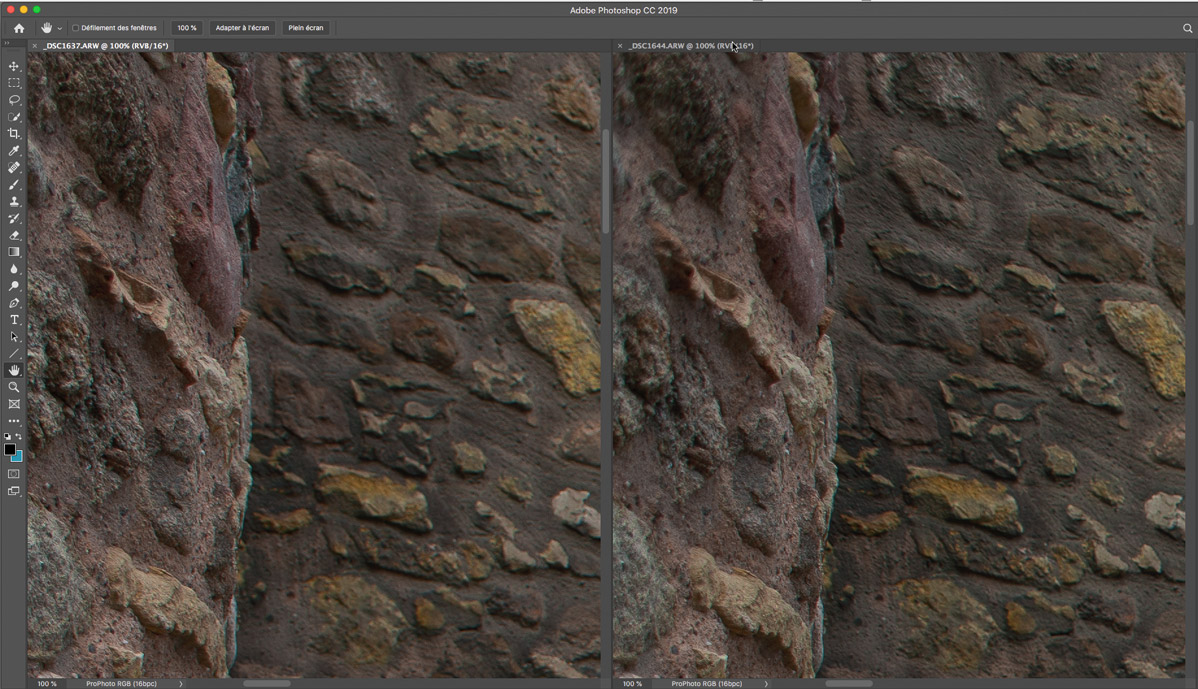Select the Move tool

click(14, 66)
